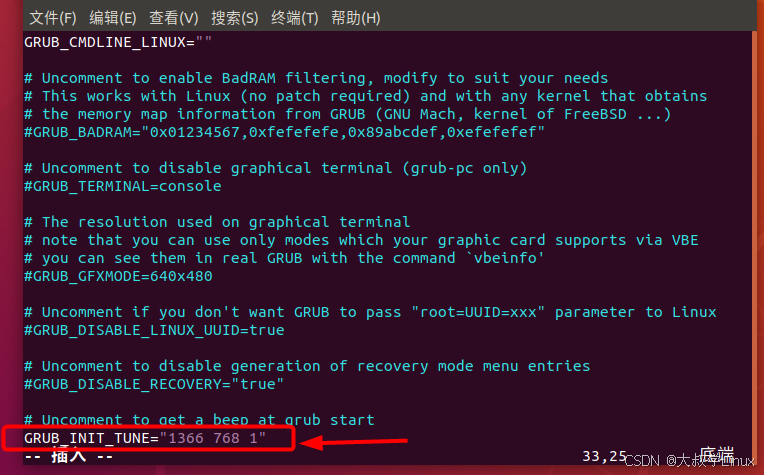764x475 pixels.
Task: Click the #GRUB_DISABLE_LINUX_UUID=true line
Action: pos(154,330)
